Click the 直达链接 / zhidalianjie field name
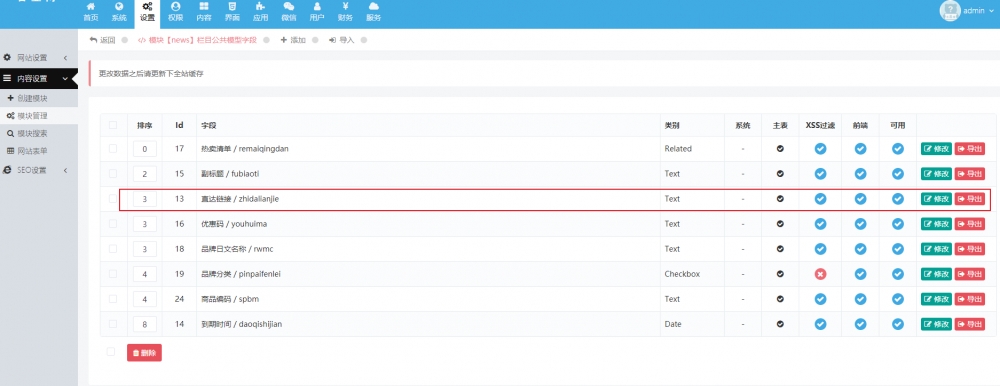Viewport: 1000px width, 386px height. pyautogui.click(x=240, y=199)
